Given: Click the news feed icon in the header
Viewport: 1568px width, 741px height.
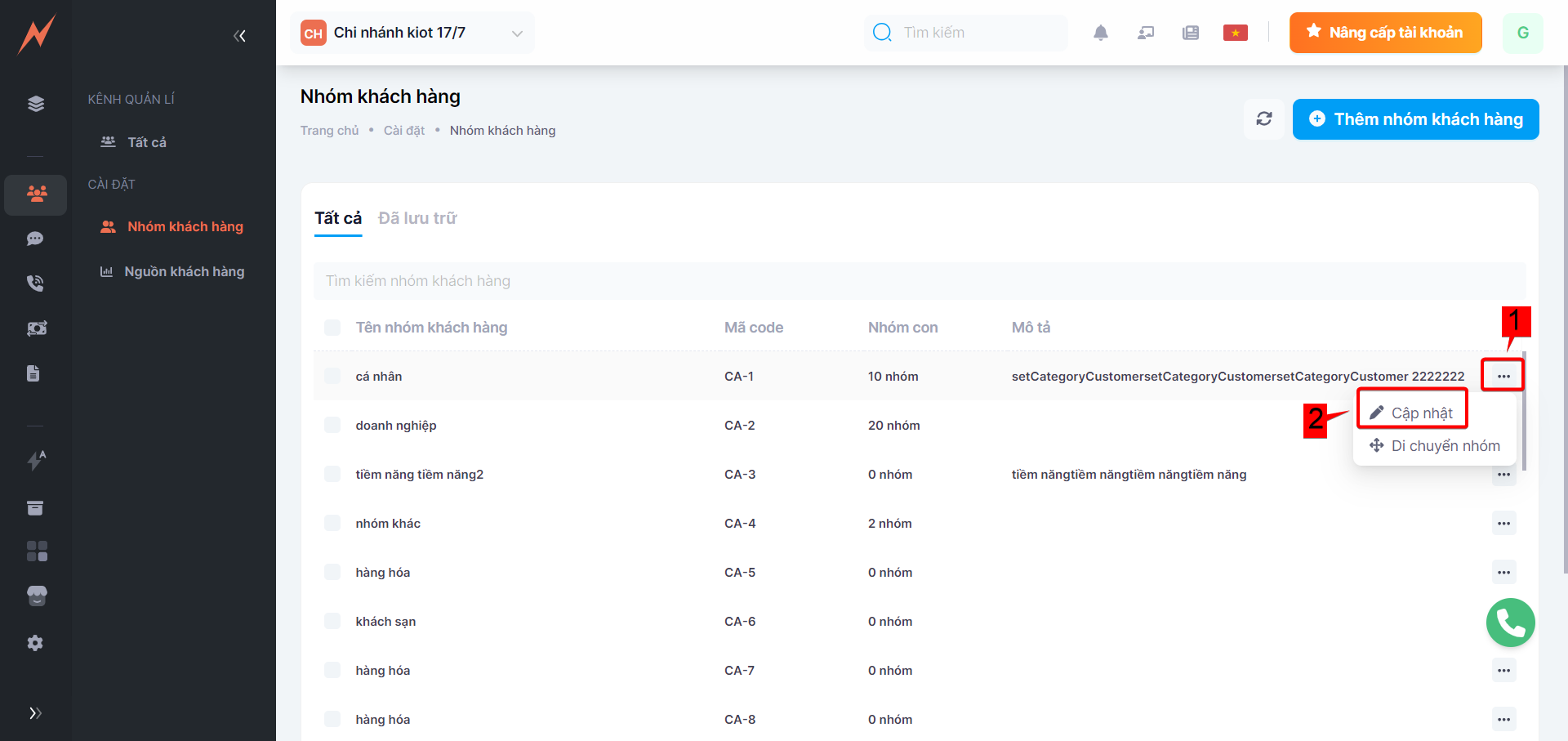Looking at the screenshot, I should click(1190, 33).
